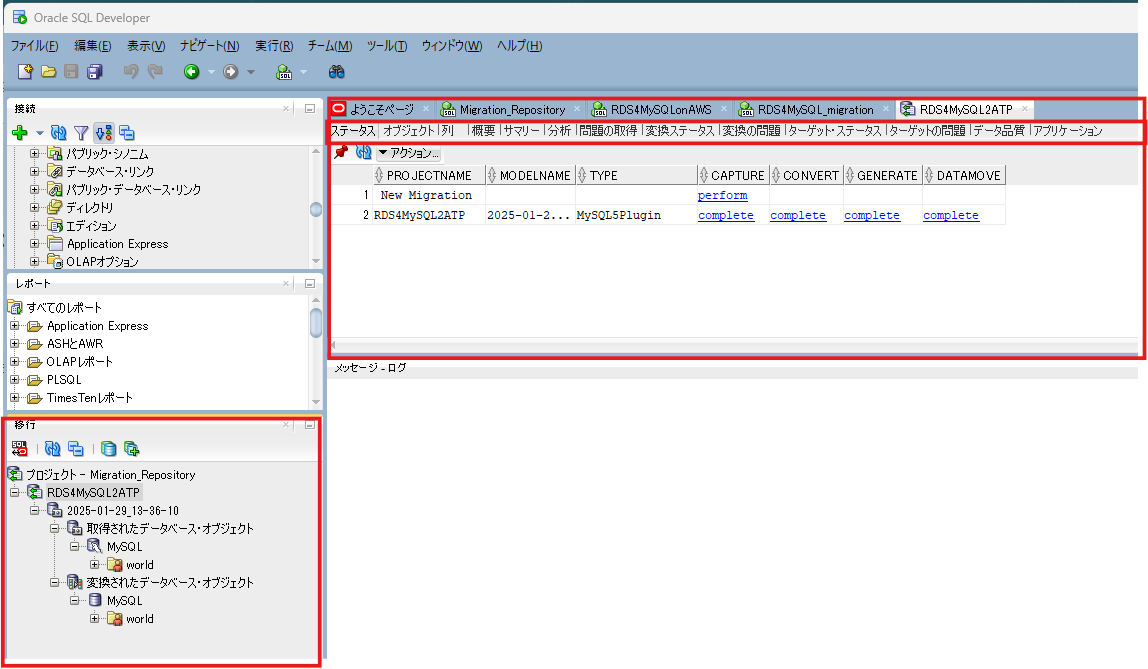This screenshot has width=1148, height=669.
Task: Refresh the connections panel
Action: [59, 132]
